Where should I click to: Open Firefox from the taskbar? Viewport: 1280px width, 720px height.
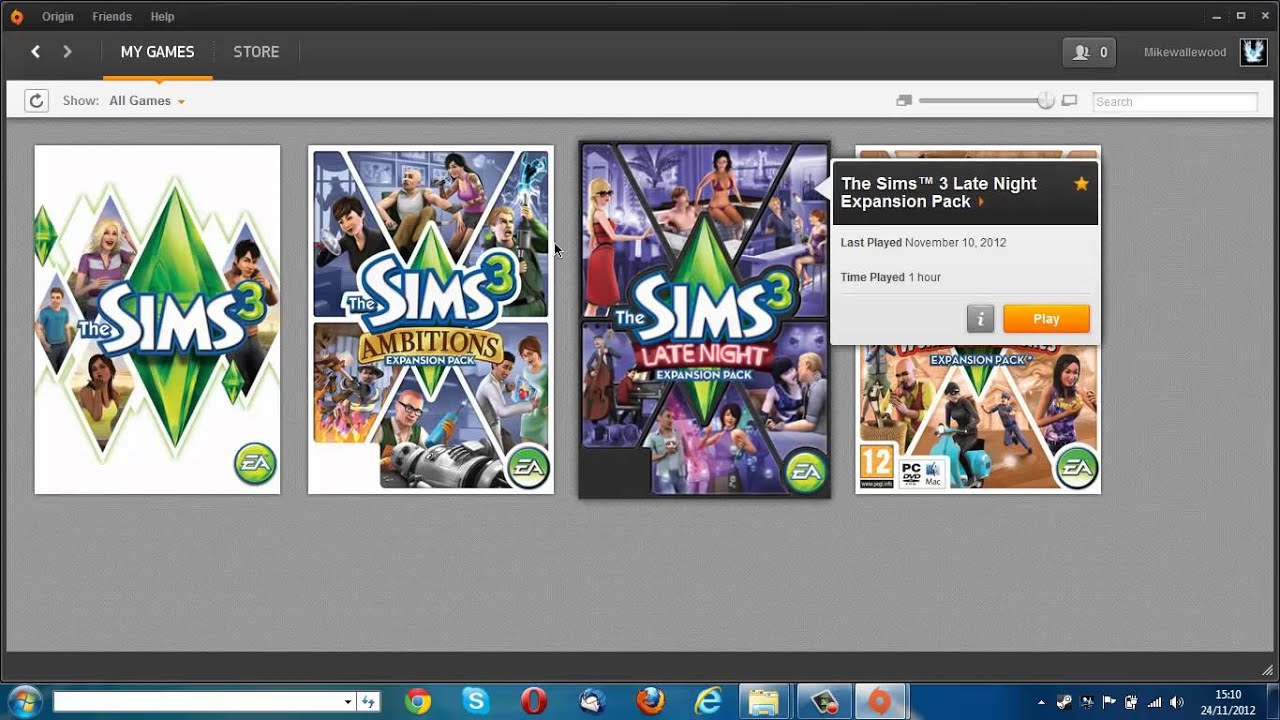(650, 702)
